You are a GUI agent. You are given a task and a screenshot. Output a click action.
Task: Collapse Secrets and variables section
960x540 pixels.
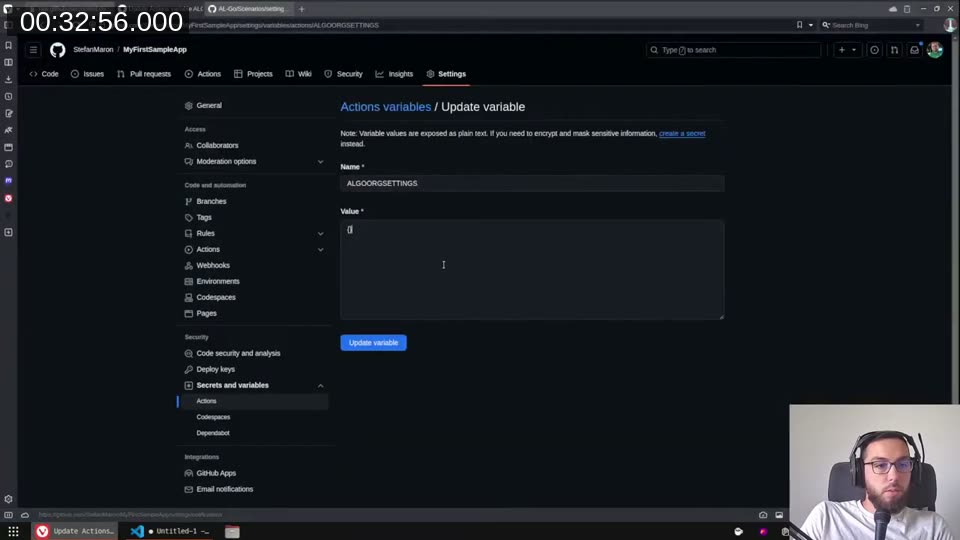click(x=320, y=386)
